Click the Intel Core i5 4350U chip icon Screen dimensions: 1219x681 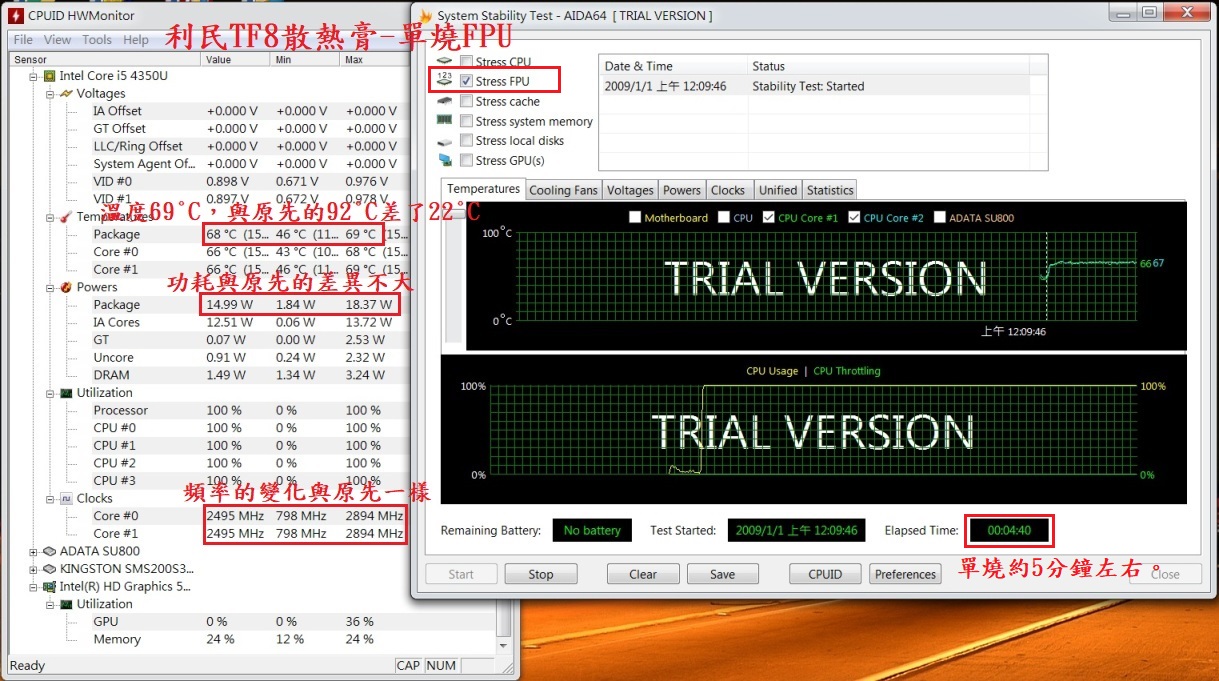[49, 76]
